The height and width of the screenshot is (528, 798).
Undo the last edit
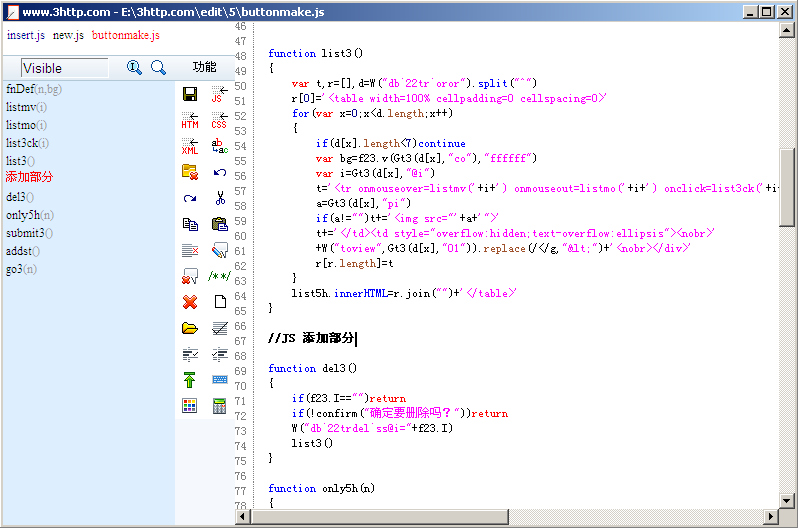(x=219, y=172)
